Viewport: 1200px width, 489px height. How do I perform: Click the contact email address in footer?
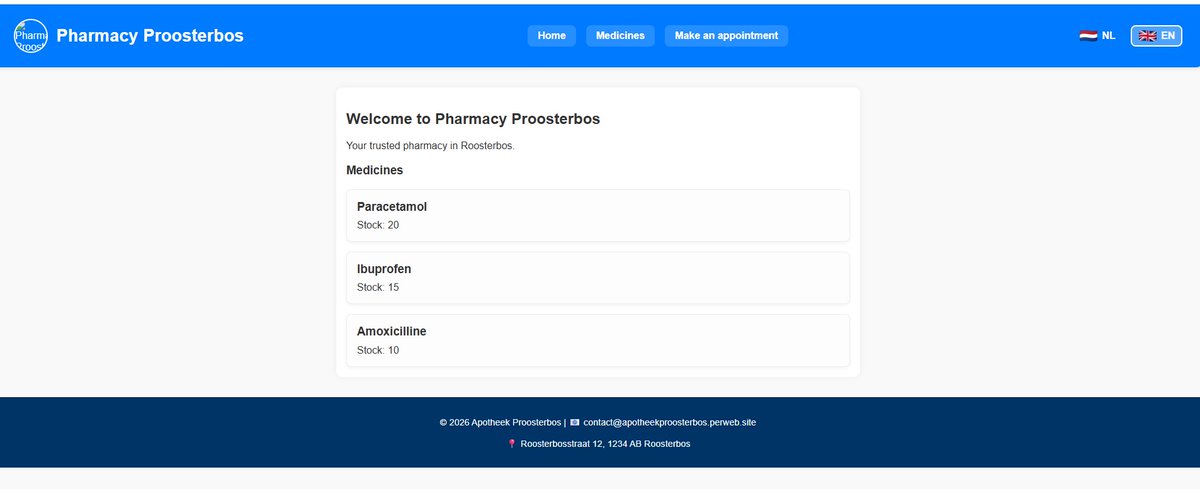pyautogui.click(x=670, y=422)
